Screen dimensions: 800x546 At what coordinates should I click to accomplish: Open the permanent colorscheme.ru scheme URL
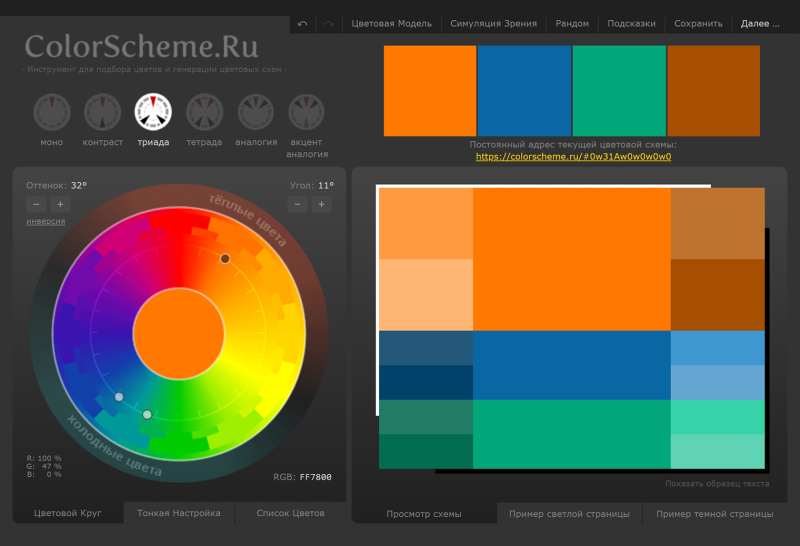pyautogui.click(x=573, y=157)
